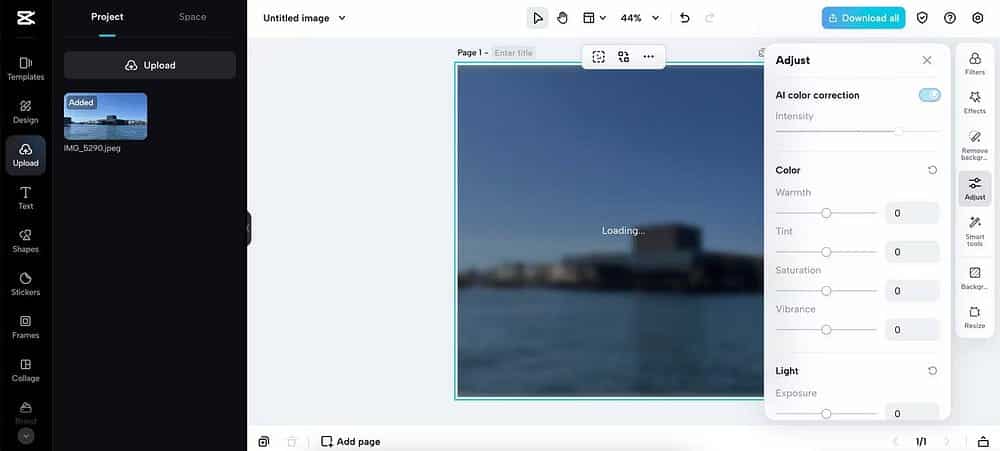The image size is (1000, 451).
Task: Select the IMG_5290.jpeg thumbnail
Action: pos(105,116)
